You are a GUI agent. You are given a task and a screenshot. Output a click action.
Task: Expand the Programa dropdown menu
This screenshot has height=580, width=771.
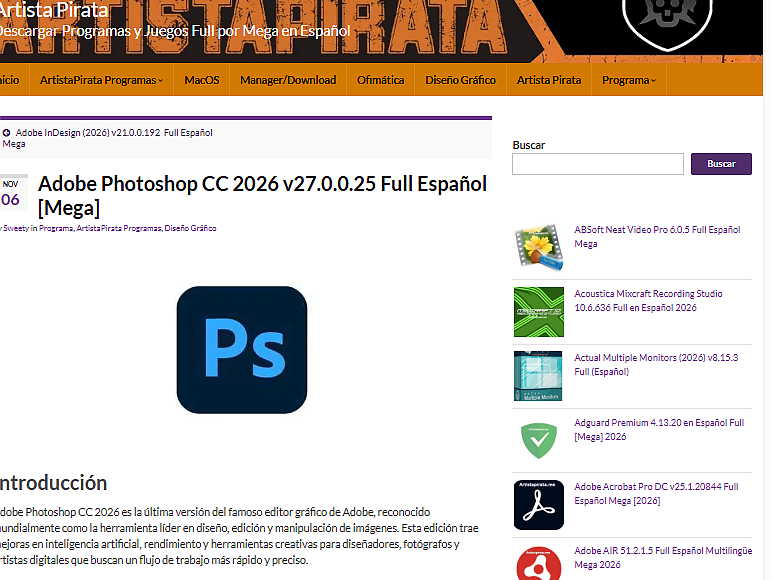point(629,80)
